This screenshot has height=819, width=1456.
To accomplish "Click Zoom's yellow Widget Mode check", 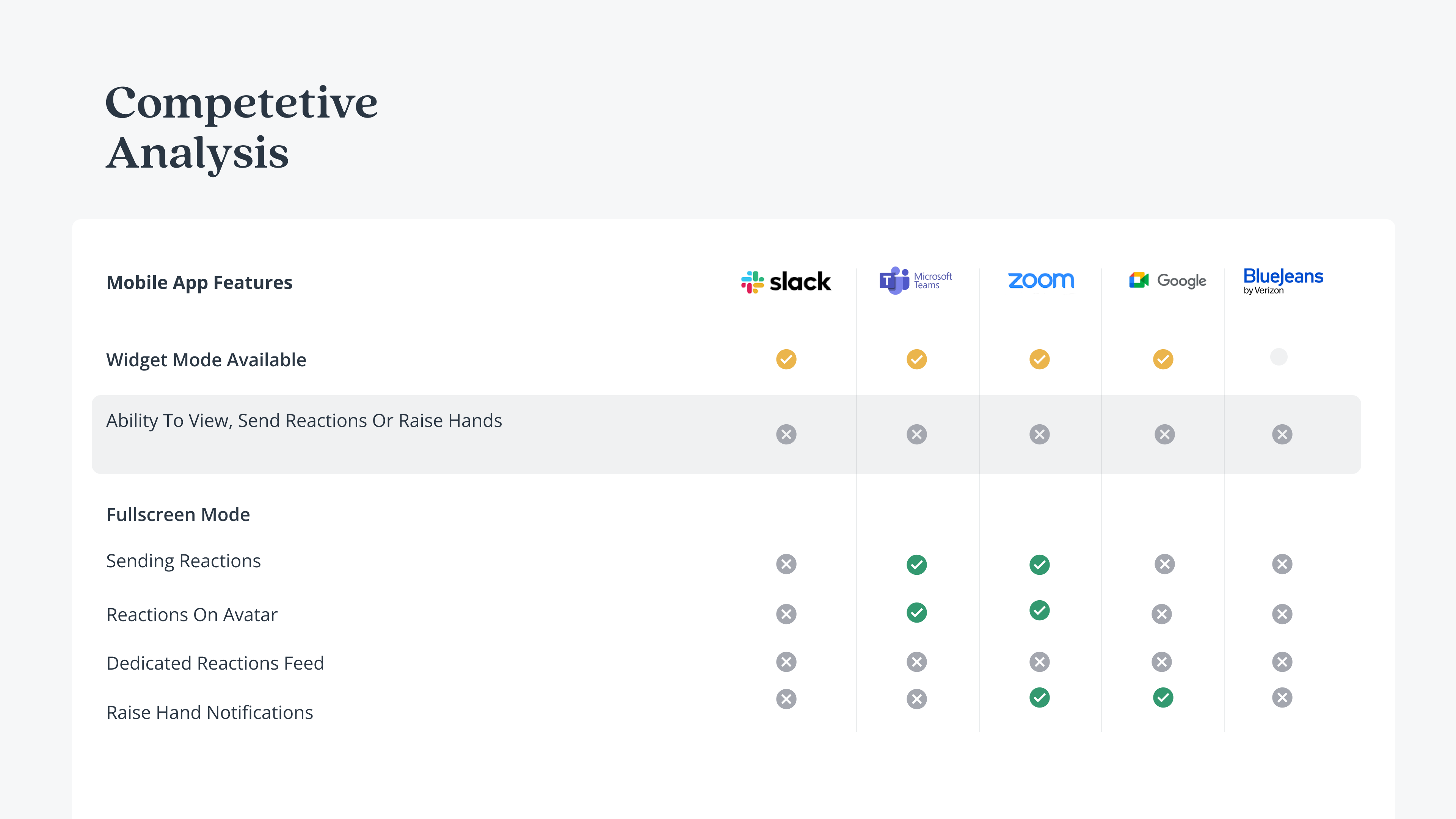I will point(1039,359).
